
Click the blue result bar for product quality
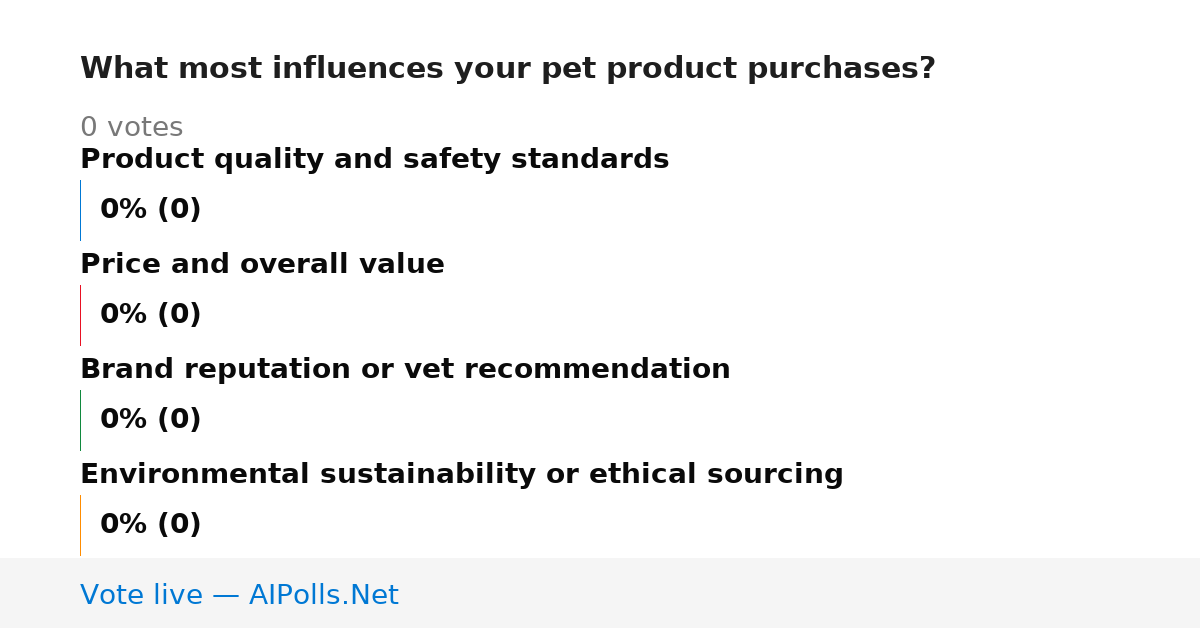pos(80,210)
